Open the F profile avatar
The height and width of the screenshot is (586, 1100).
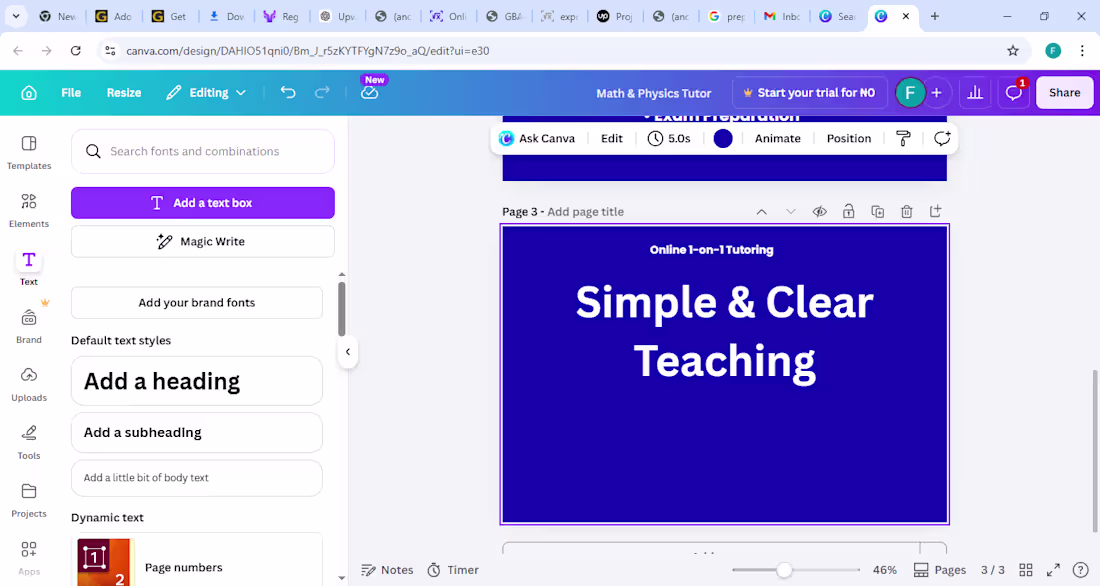(x=910, y=93)
